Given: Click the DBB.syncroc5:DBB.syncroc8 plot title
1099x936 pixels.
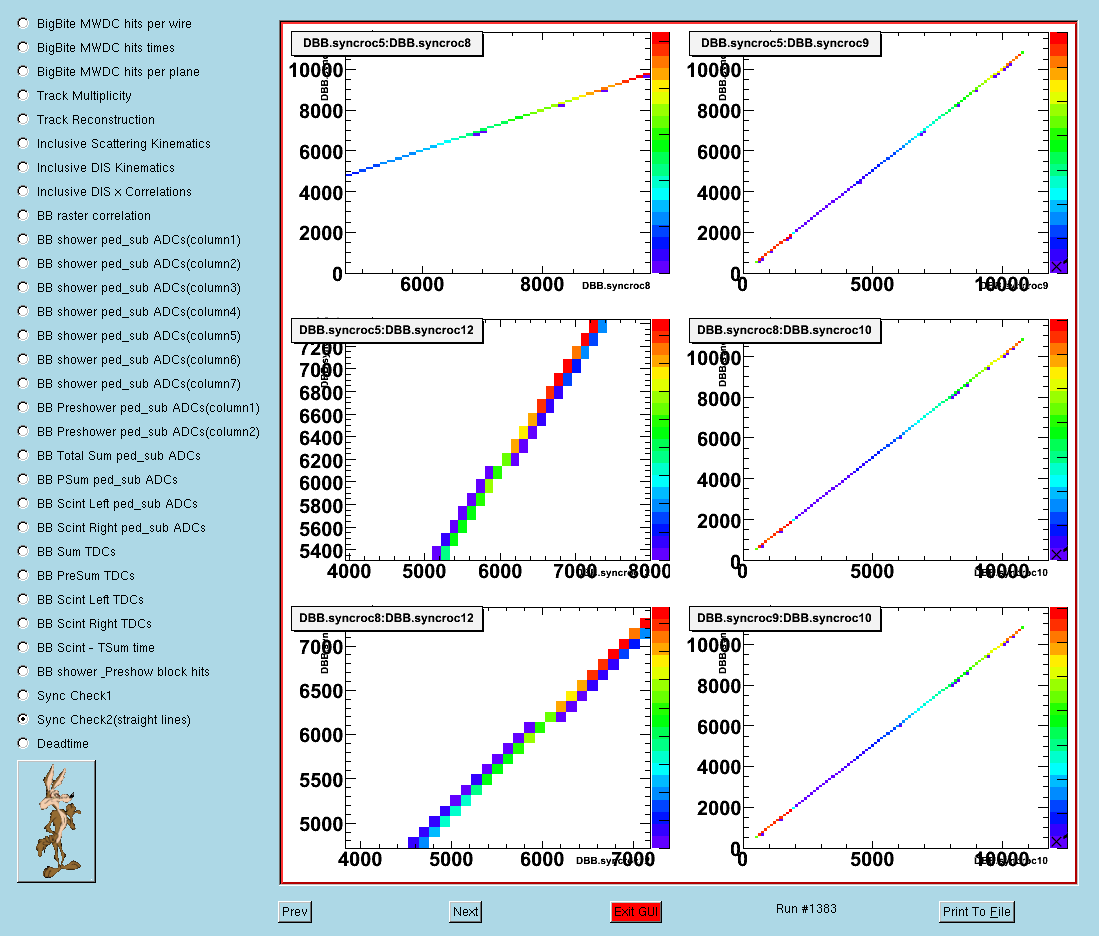Looking at the screenshot, I should (x=387, y=43).
